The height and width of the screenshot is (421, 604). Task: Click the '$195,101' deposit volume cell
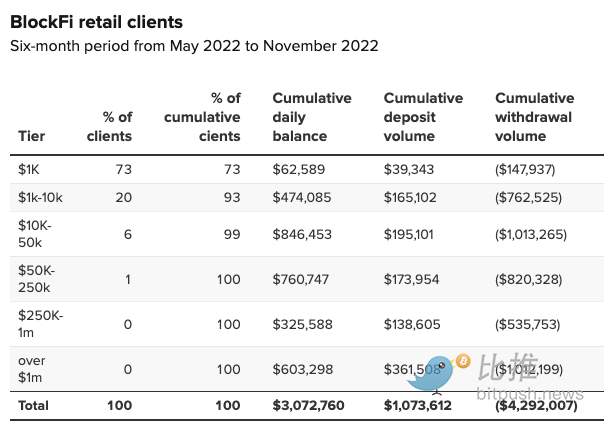tap(409, 235)
